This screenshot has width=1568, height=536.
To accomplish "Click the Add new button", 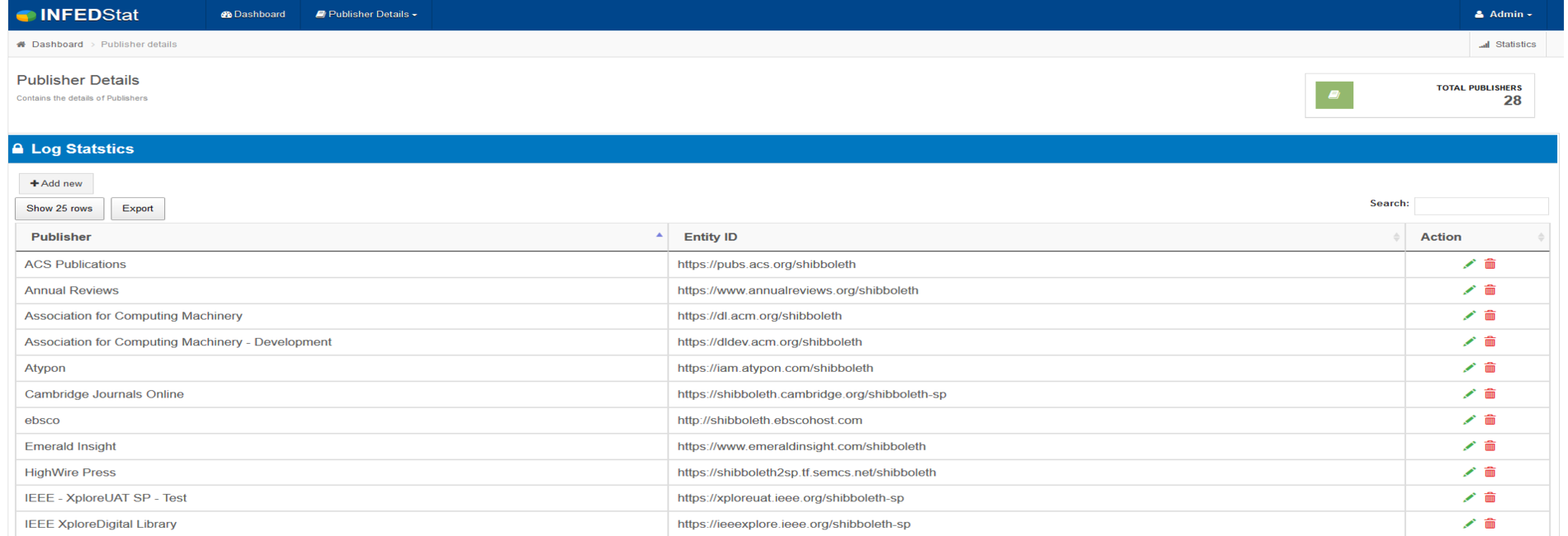I will point(56,183).
